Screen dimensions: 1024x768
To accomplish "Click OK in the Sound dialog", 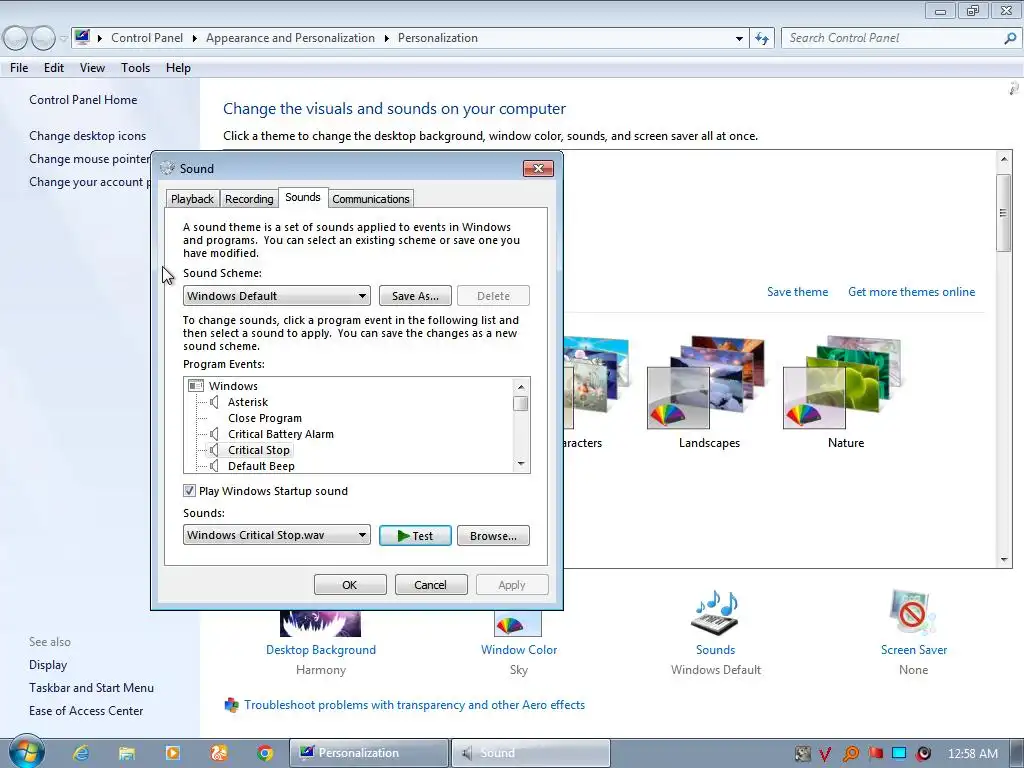I will click(350, 584).
